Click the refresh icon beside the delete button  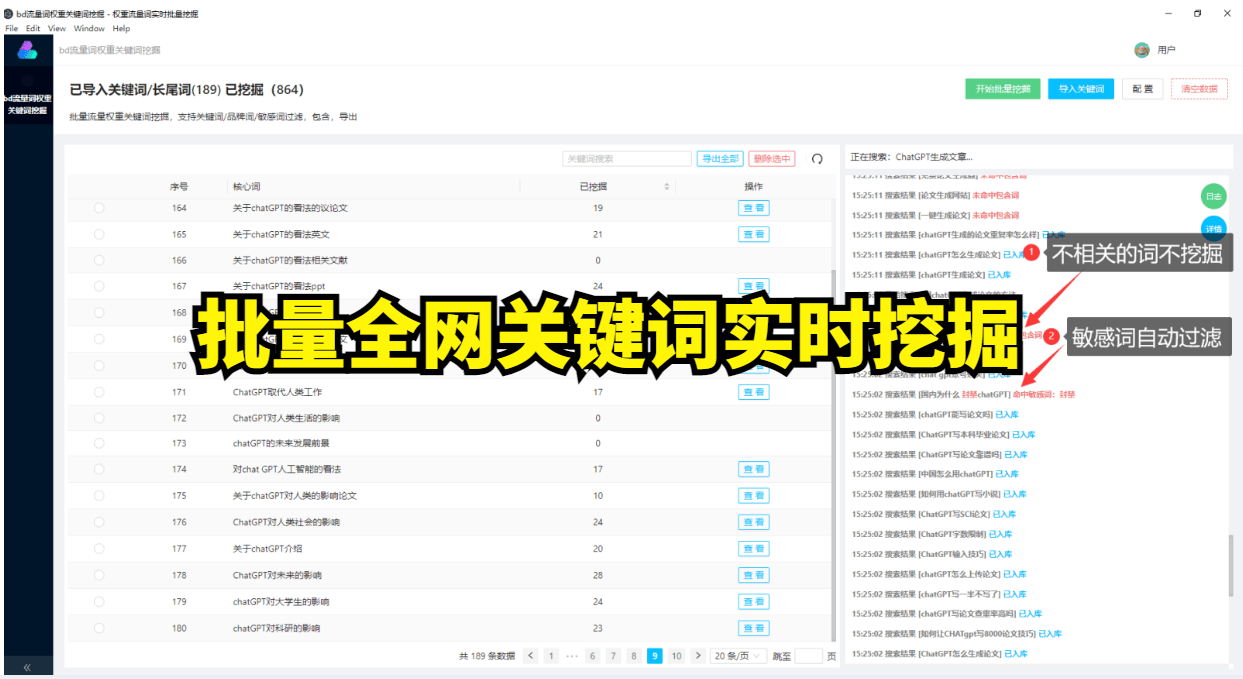817,158
